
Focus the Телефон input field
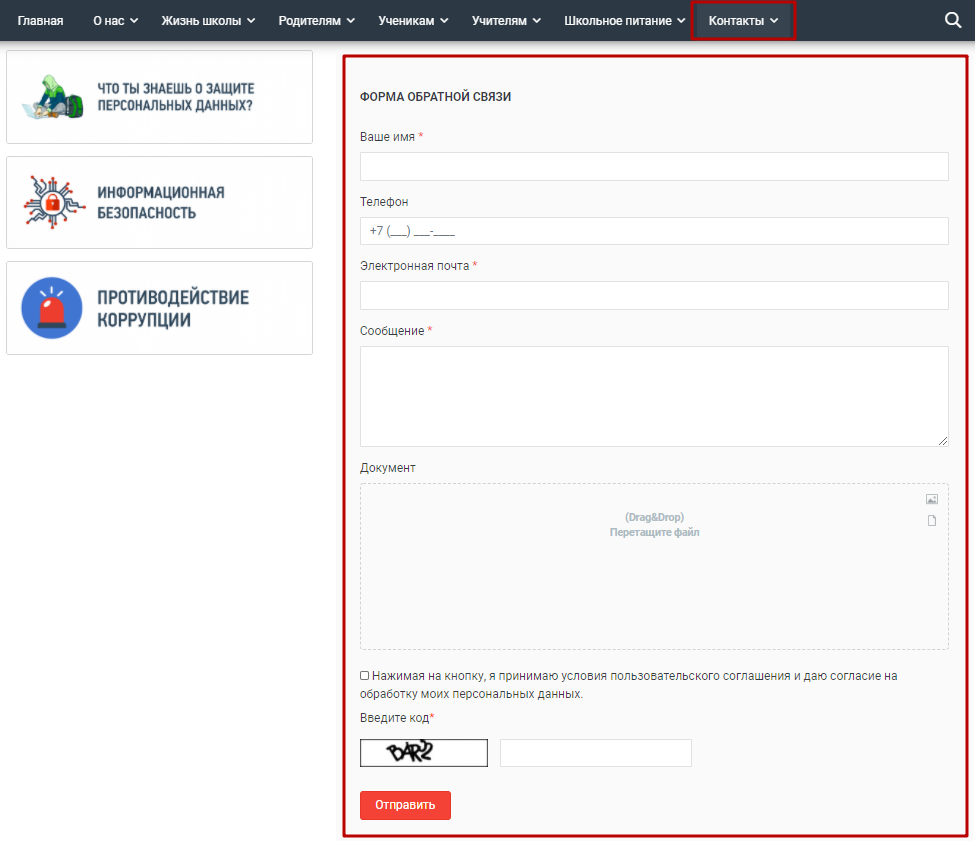tap(654, 231)
